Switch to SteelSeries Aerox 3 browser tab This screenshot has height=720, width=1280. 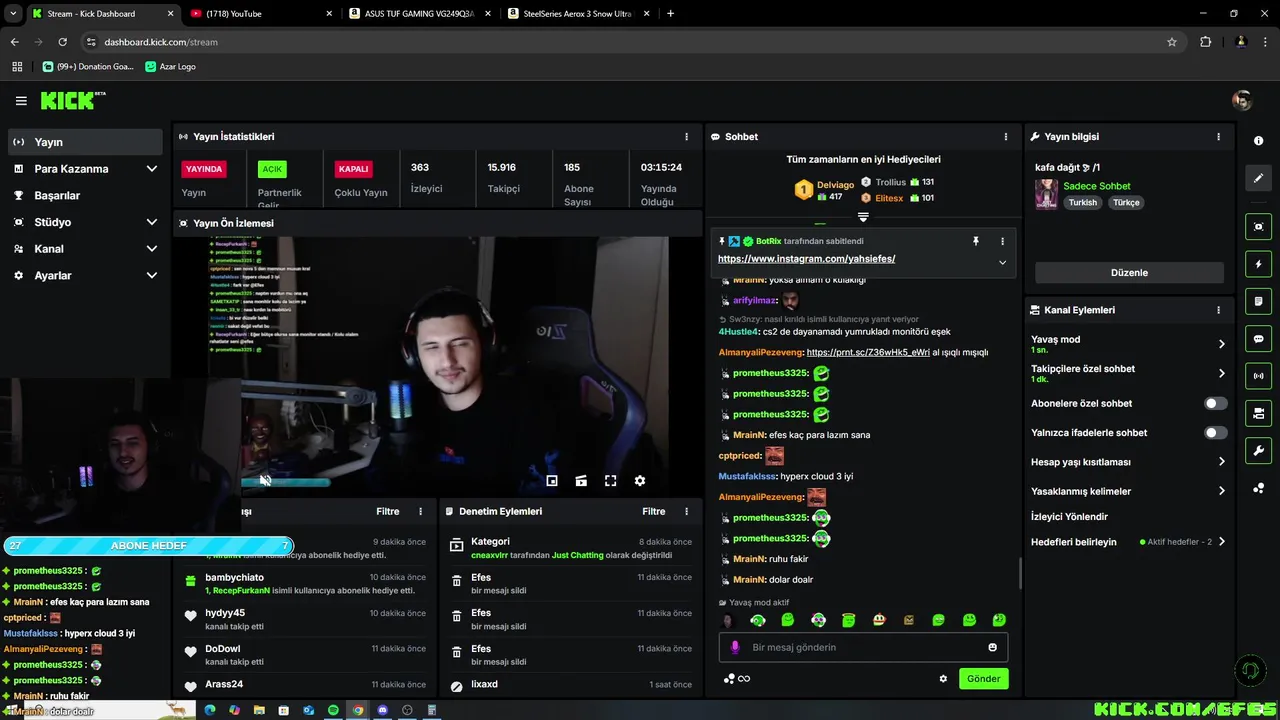[x=578, y=14]
